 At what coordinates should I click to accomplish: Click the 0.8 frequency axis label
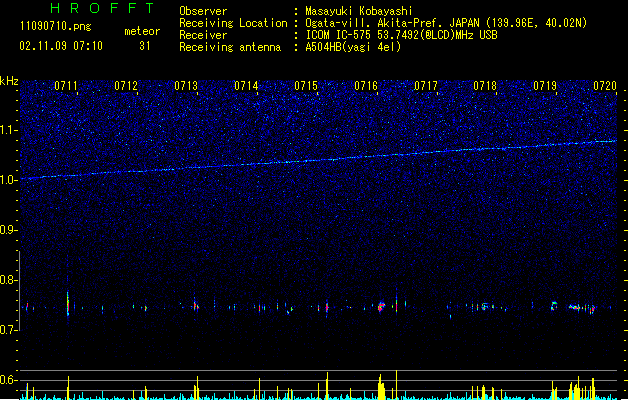pyautogui.click(x=9, y=280)
